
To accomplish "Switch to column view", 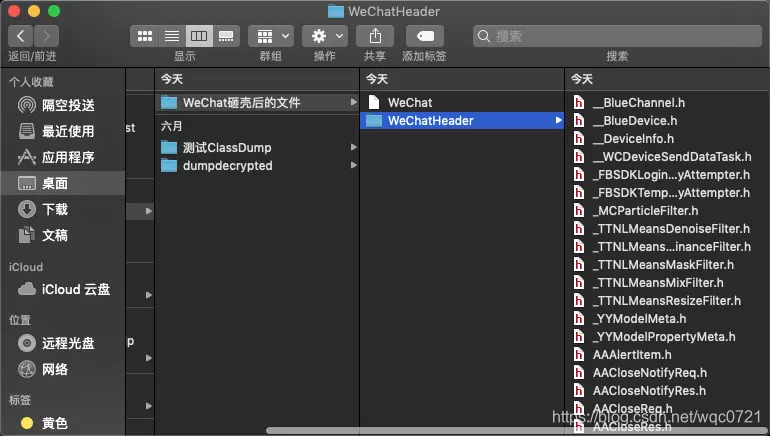I will [x=199, y=36].
